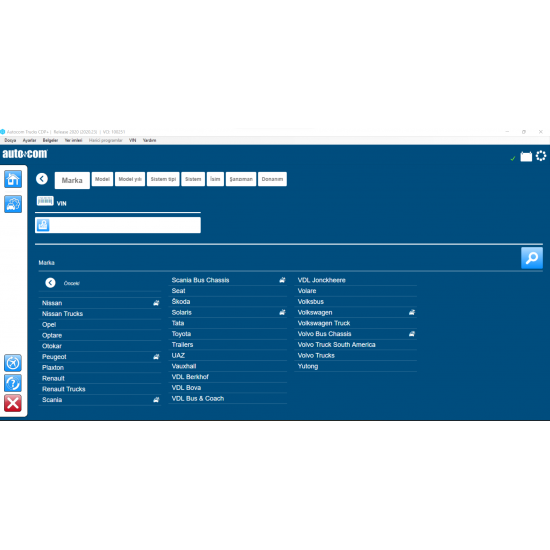Switch to the Model yılı tab

click(x=130, y=179)
